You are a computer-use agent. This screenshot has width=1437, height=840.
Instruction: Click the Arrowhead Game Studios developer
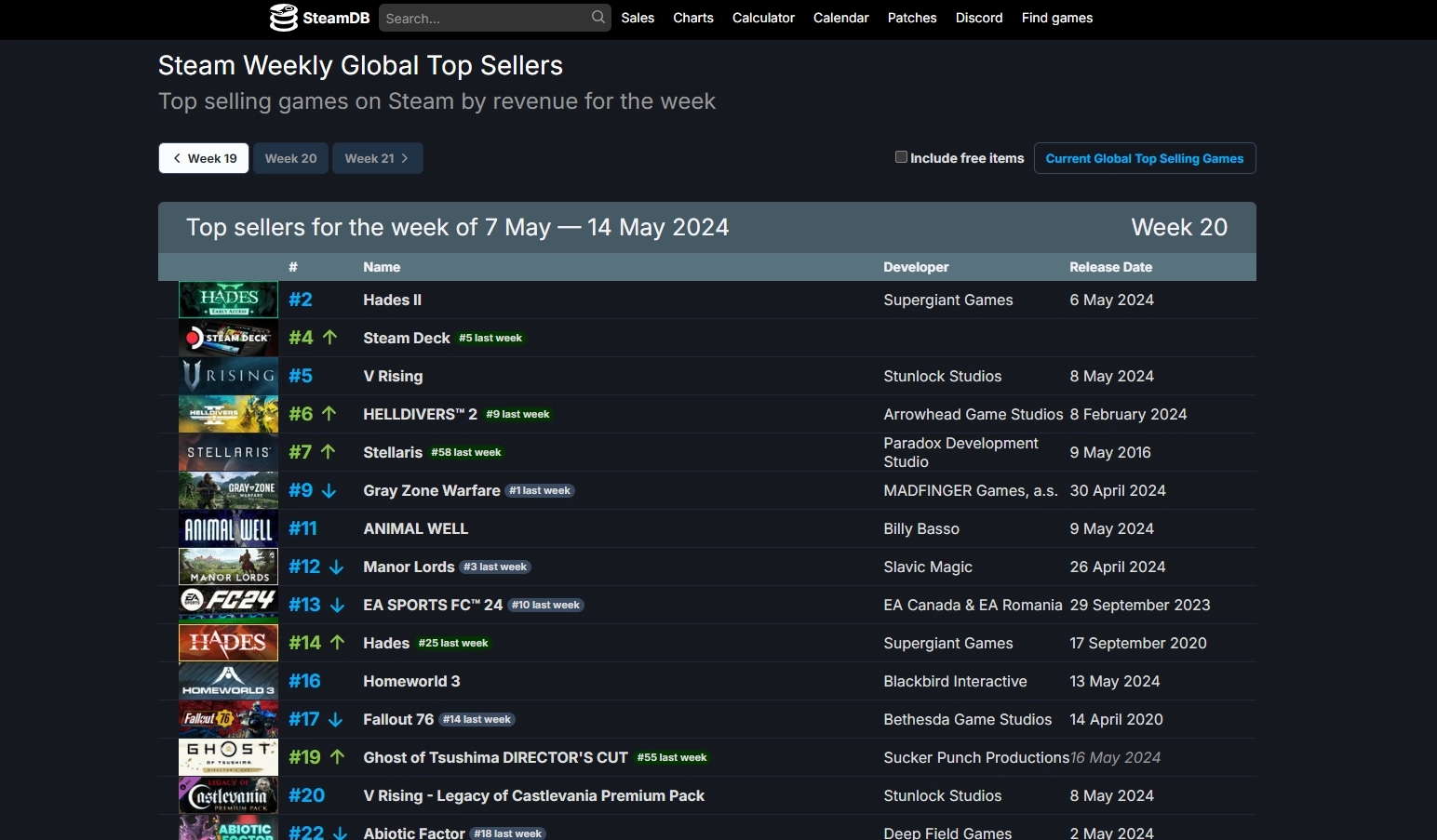[x=974, y=414]
